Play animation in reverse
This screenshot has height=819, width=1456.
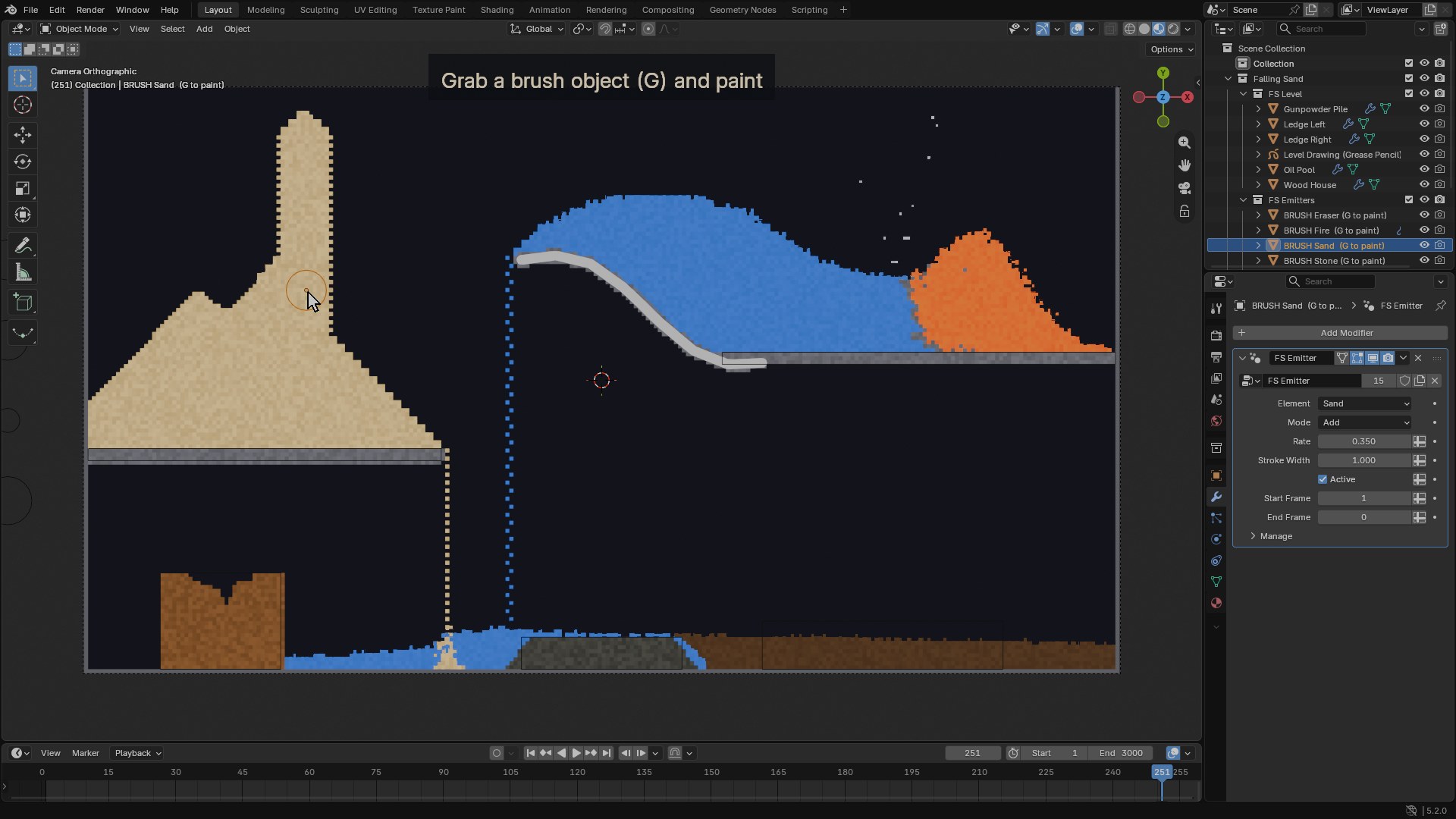point(561,753)
